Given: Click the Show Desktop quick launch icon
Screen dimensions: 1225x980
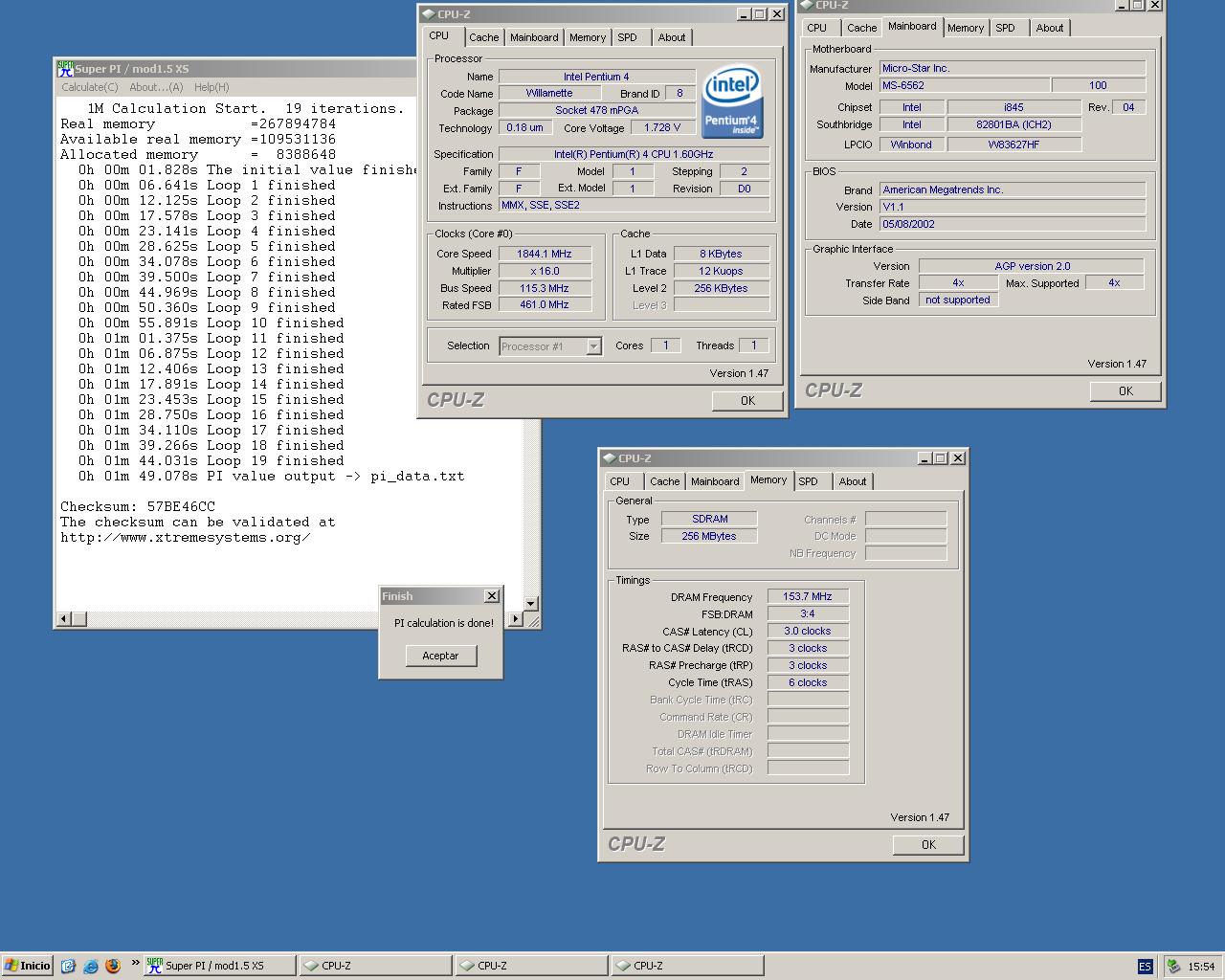Looking at the screenshot, I should point(68,966).
